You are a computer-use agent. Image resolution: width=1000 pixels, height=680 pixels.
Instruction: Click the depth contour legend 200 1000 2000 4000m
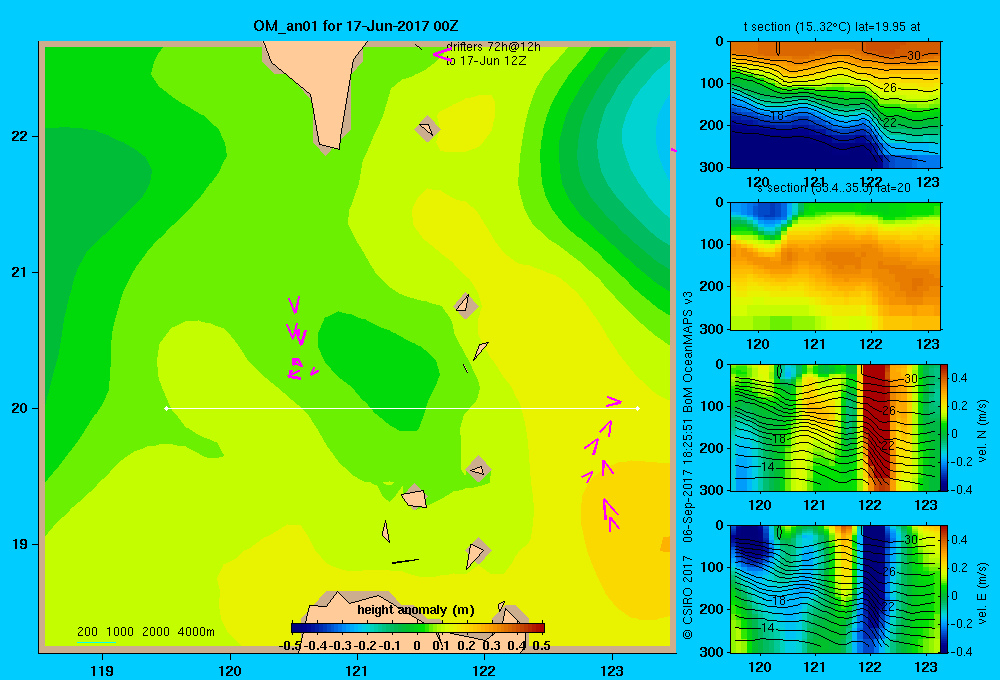click(146, 632)
